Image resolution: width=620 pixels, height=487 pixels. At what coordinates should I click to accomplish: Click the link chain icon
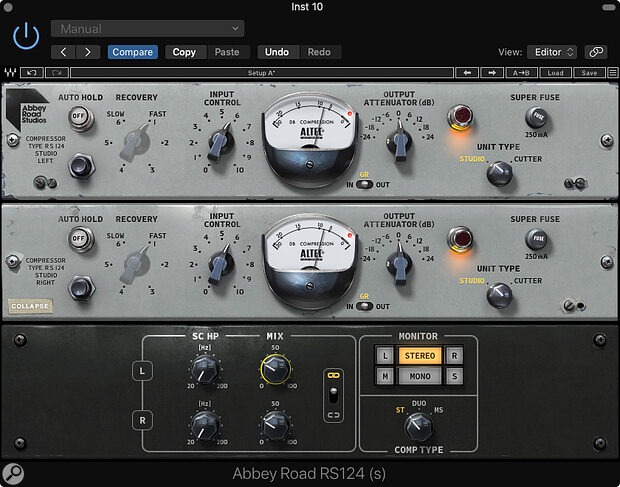[596, 52]
